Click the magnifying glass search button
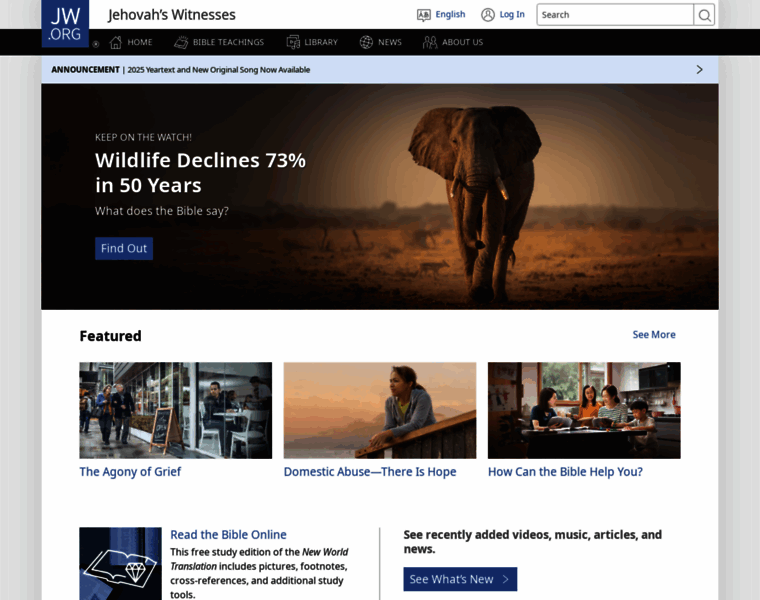 click(x=704, y=15)
